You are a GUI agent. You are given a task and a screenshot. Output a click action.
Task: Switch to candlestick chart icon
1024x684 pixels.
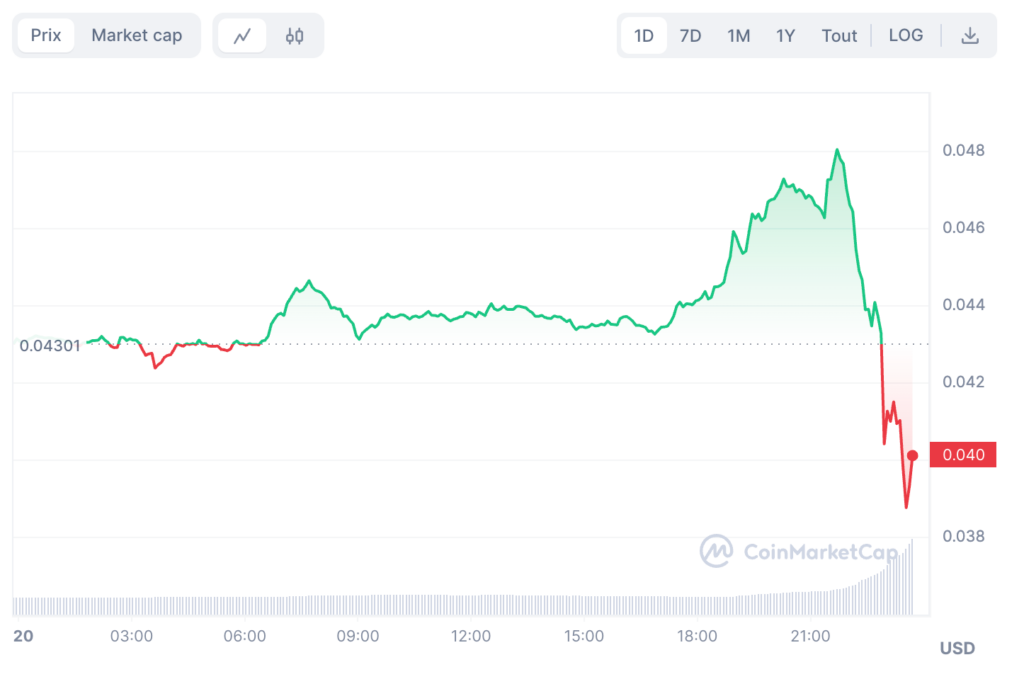click(294, 36)
